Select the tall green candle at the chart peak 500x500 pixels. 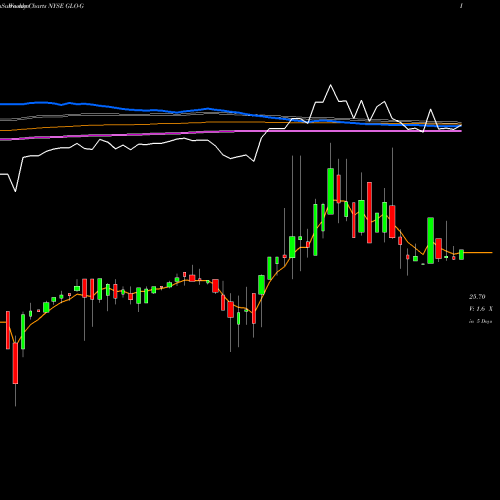click(330, 191)
